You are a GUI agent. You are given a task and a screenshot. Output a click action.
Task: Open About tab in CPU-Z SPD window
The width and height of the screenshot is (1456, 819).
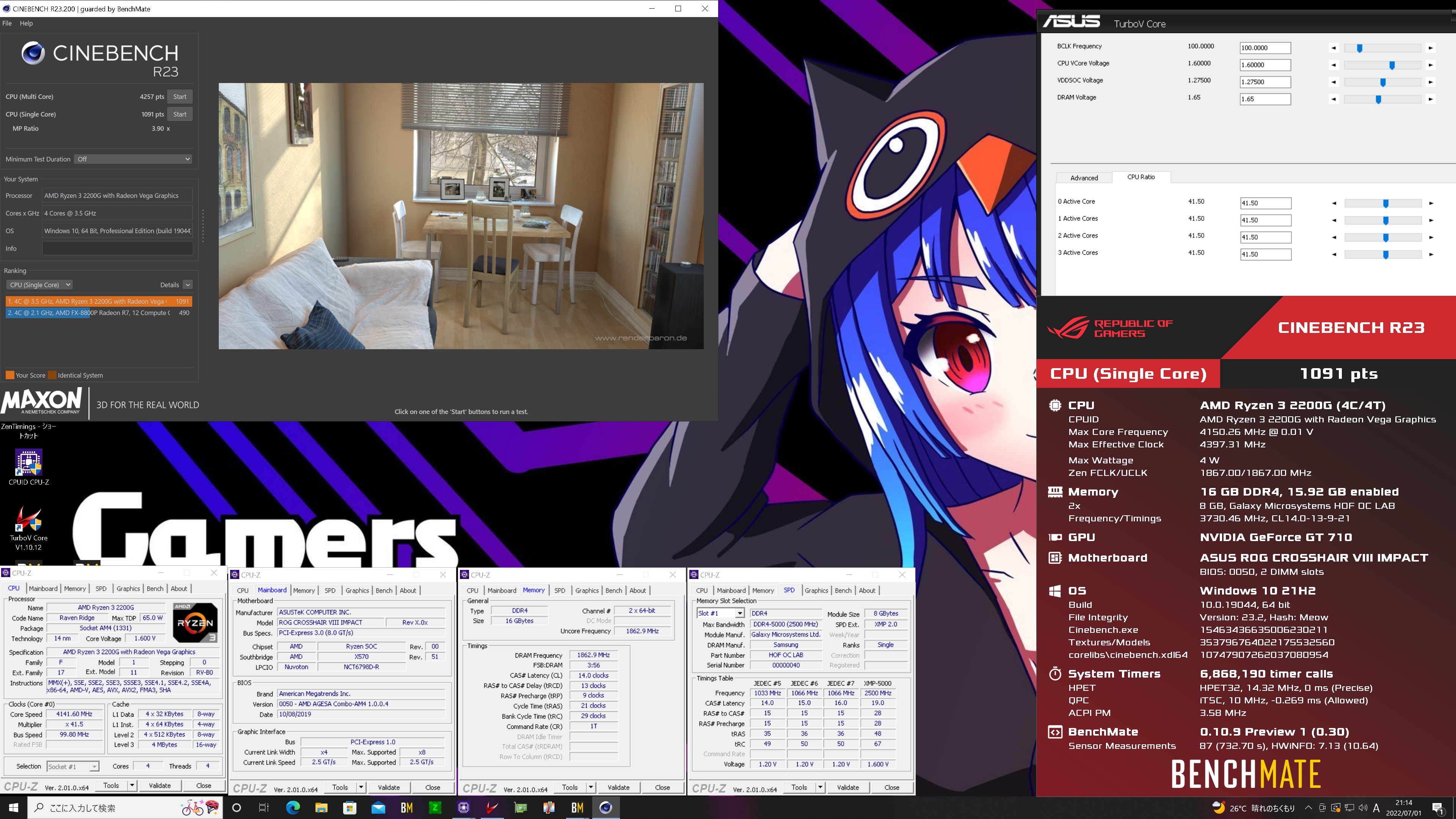pyautogui.click(x=867, y=590)
